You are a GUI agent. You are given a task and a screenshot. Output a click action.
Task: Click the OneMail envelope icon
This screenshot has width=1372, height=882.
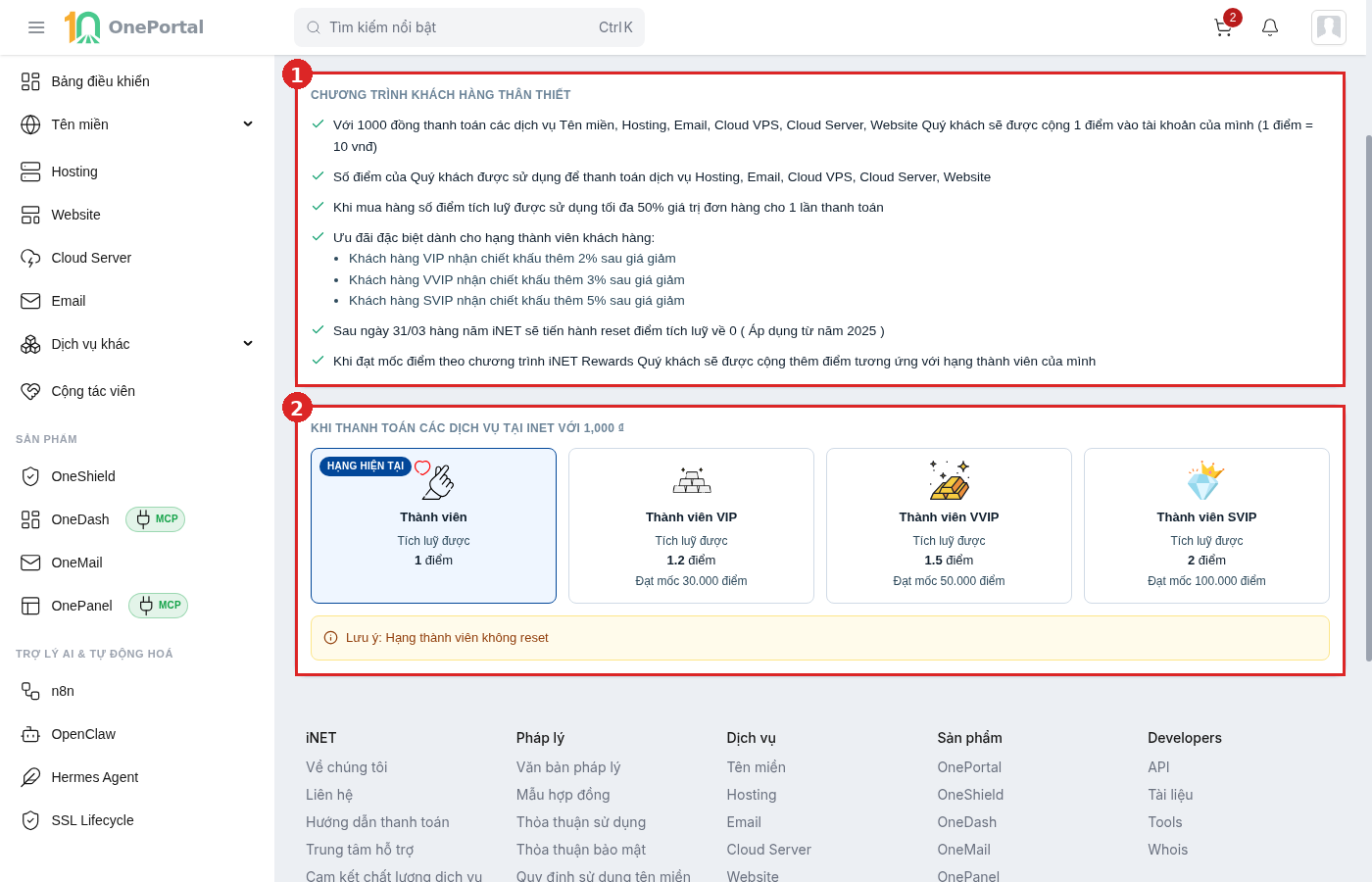click(x=30, y=563)
